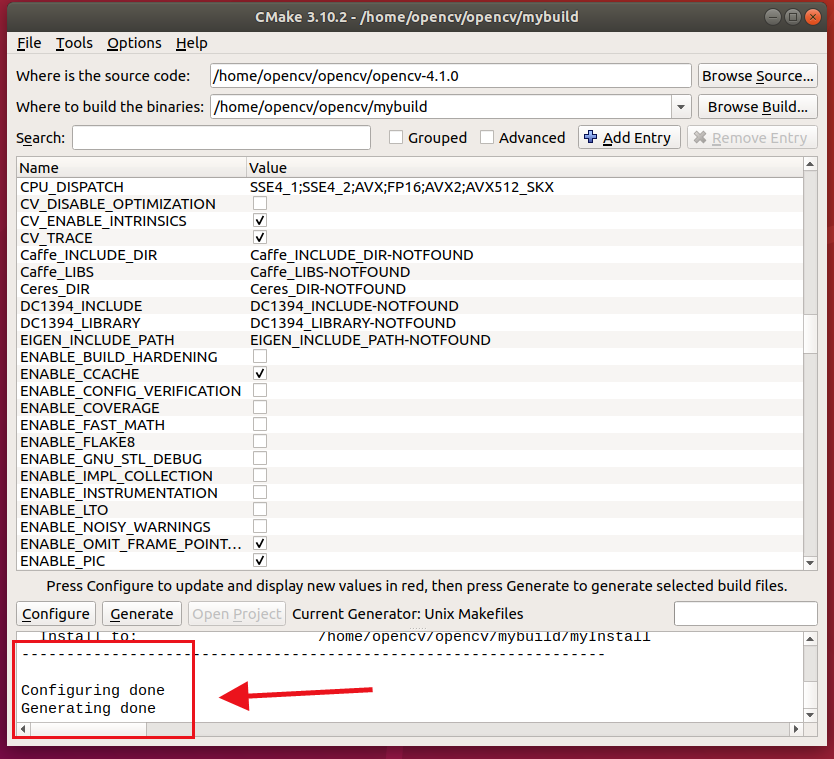Check ENABLE_GNU_STL_DEBUG option
This screenshot has height=759, width=834.
(x=260, y=458)
